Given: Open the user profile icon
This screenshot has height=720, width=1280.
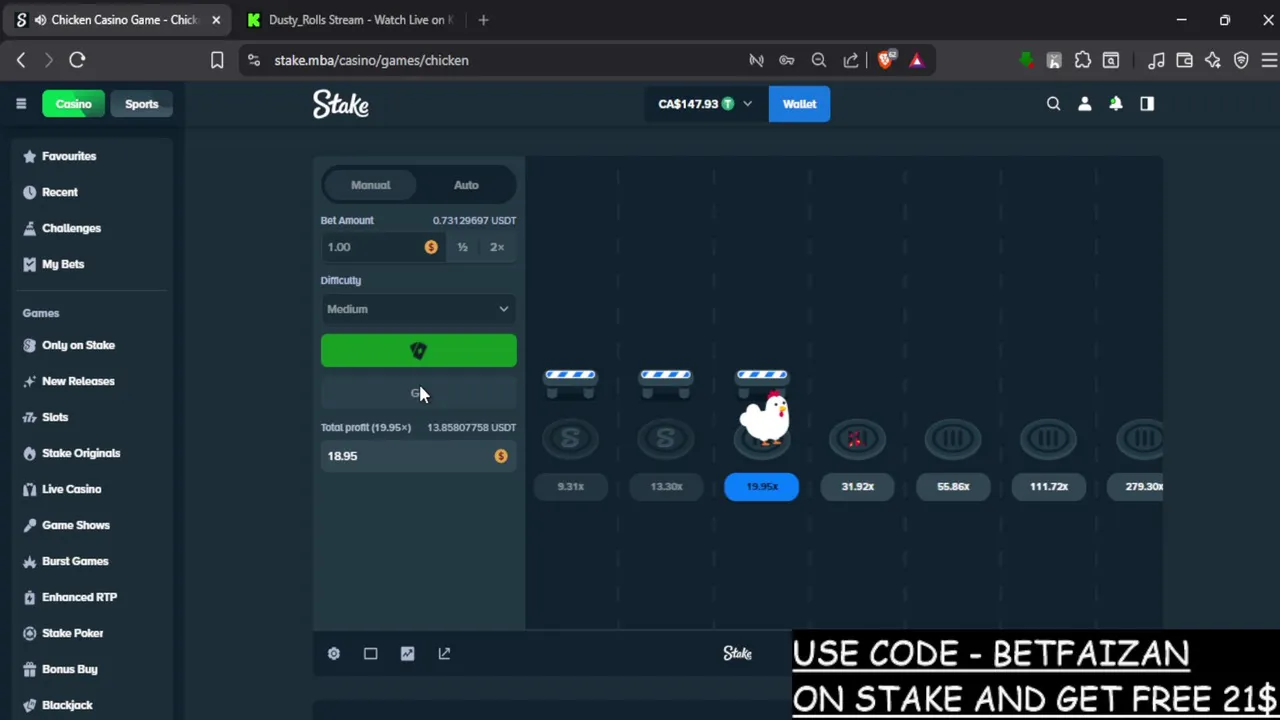Looking at the screenshot, I should pyautogui.click(x=1084, y=104).
